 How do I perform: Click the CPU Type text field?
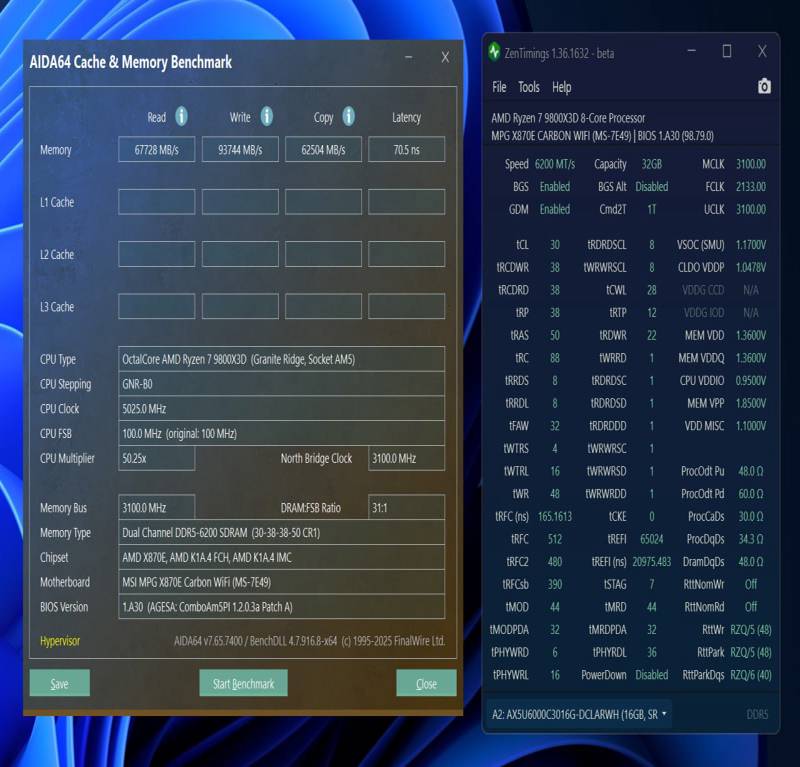pyautogui.click(x=281, y=359)
